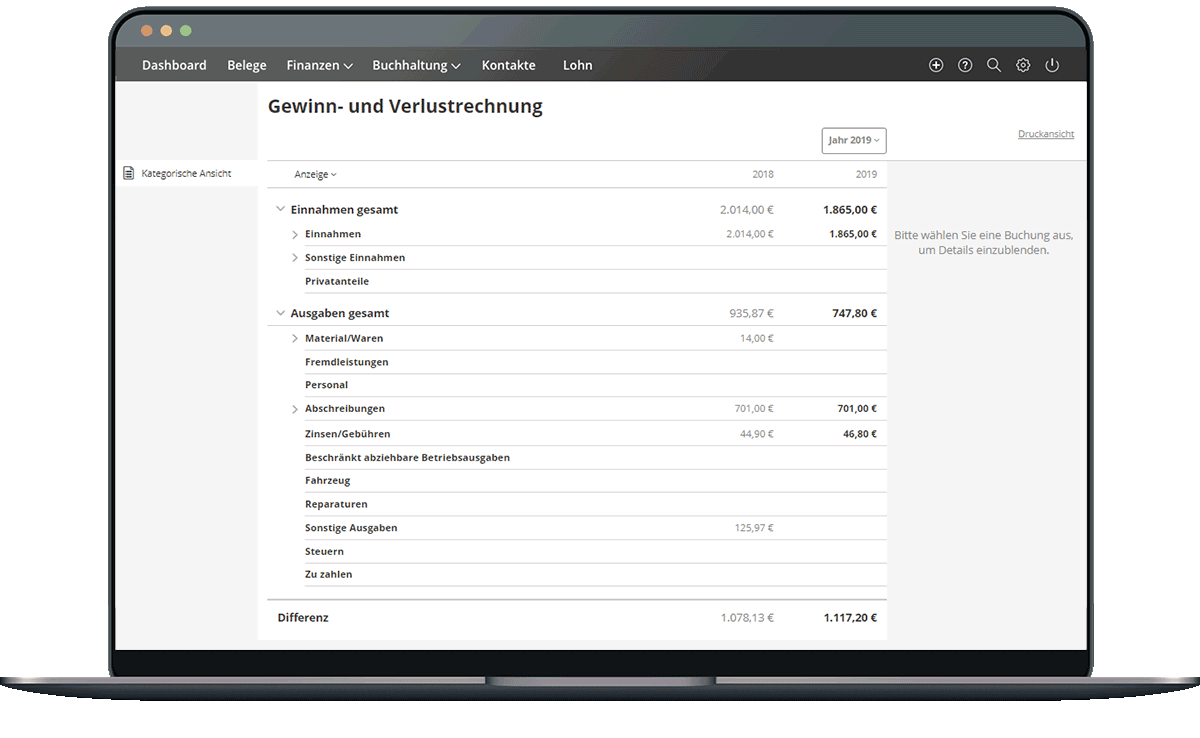Open settings gear icon
The height and width of the screenshot is (738, 1200).
point(1023,65)
